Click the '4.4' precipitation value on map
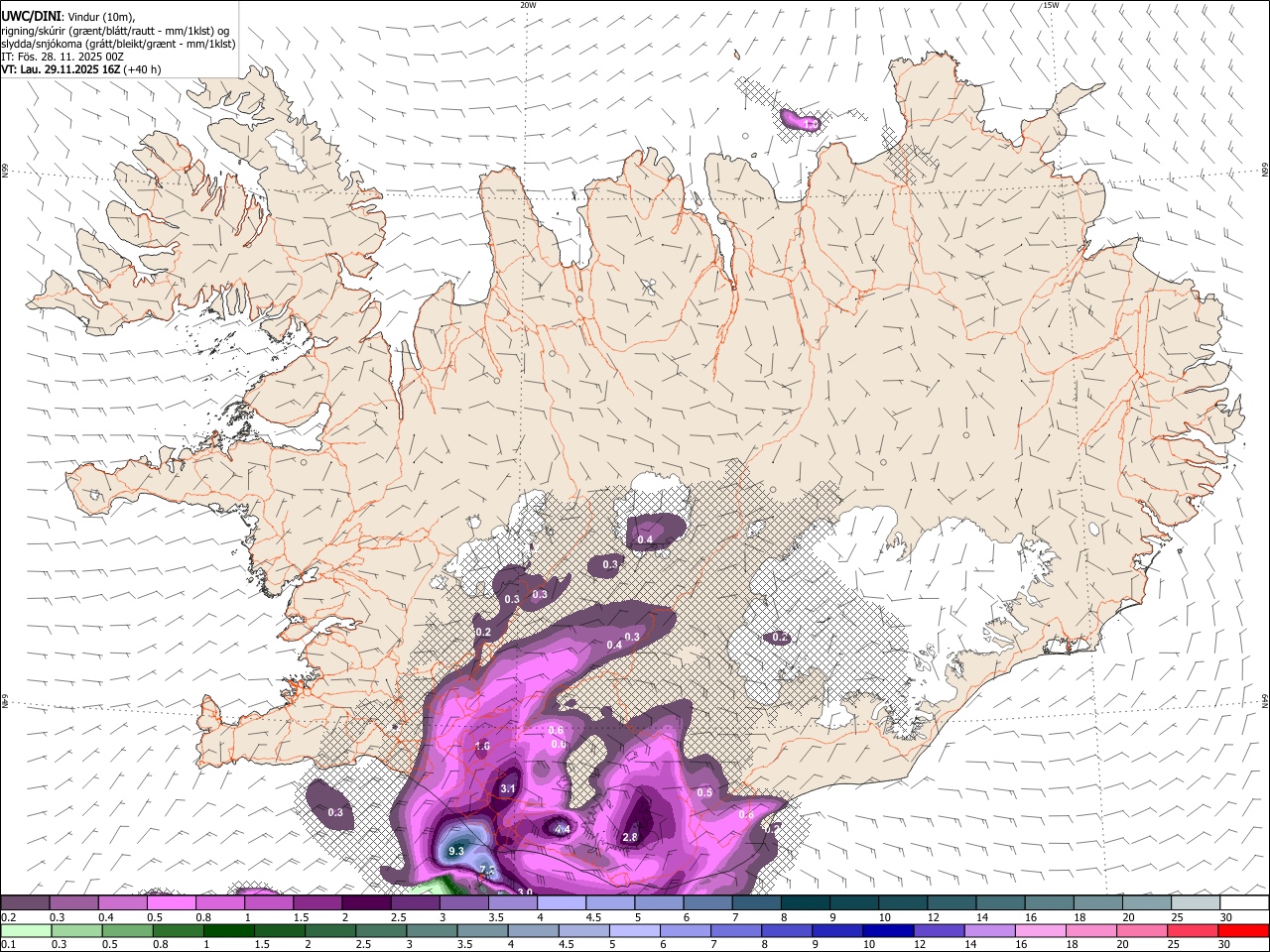This screenshot has height=952, width=1270. pos(563,829)
